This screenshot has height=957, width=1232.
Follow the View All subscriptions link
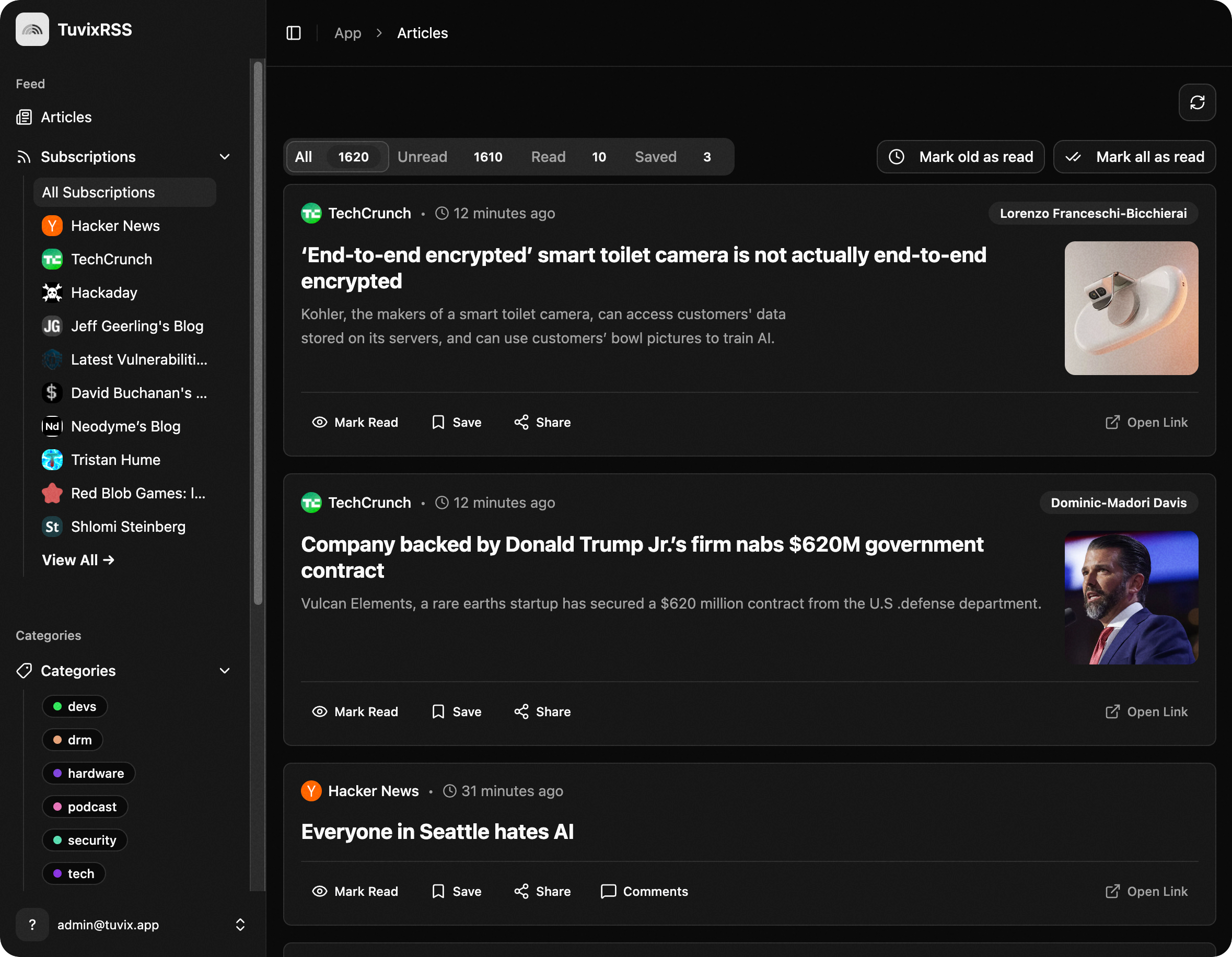[x=78, y=560]
